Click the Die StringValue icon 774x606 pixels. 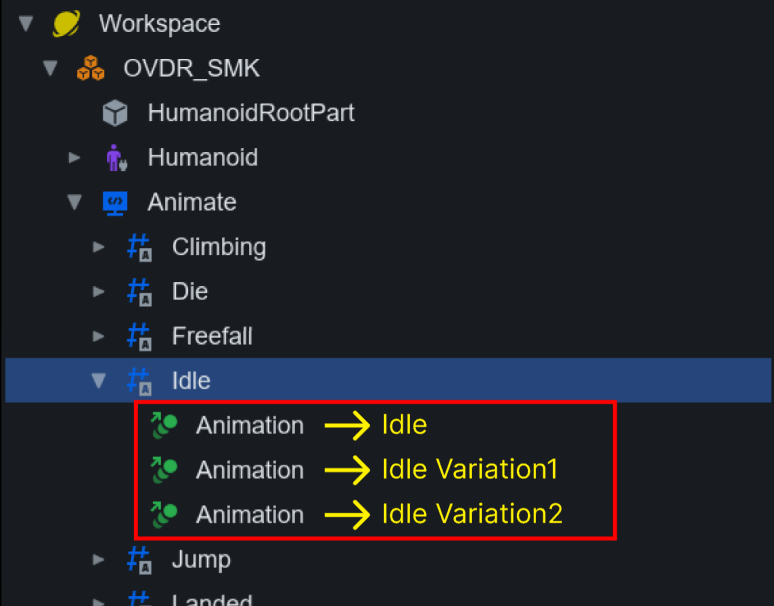tap(139, 292)
